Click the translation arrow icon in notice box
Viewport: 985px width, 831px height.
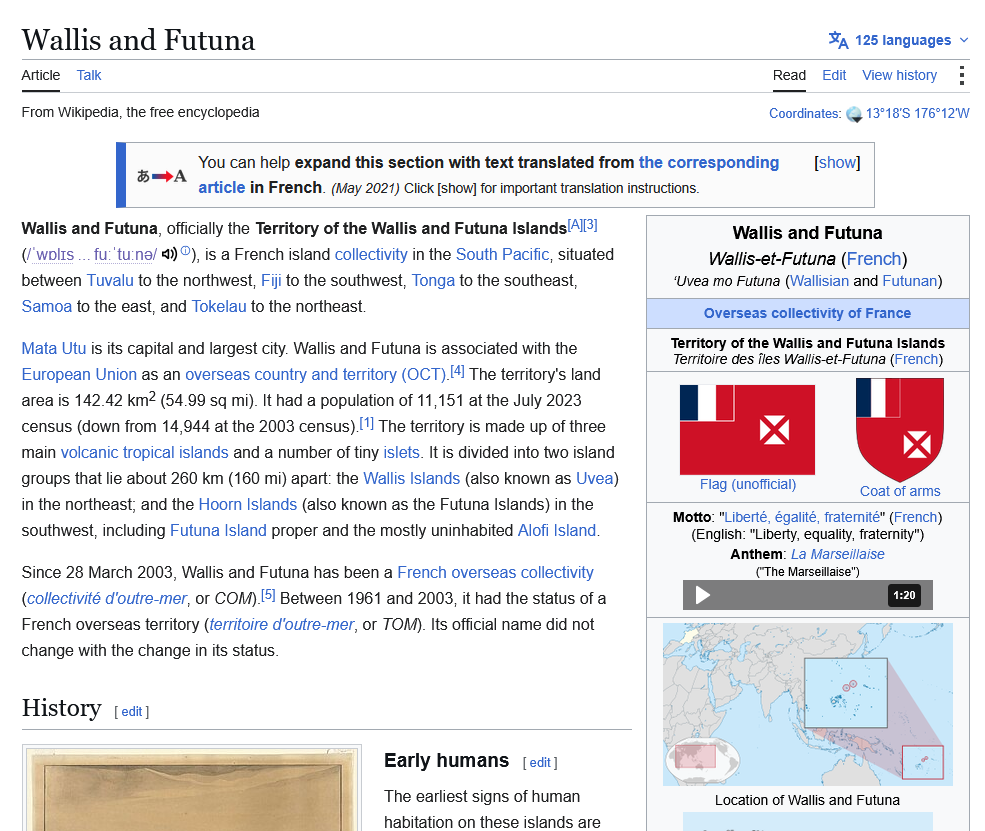162,176
